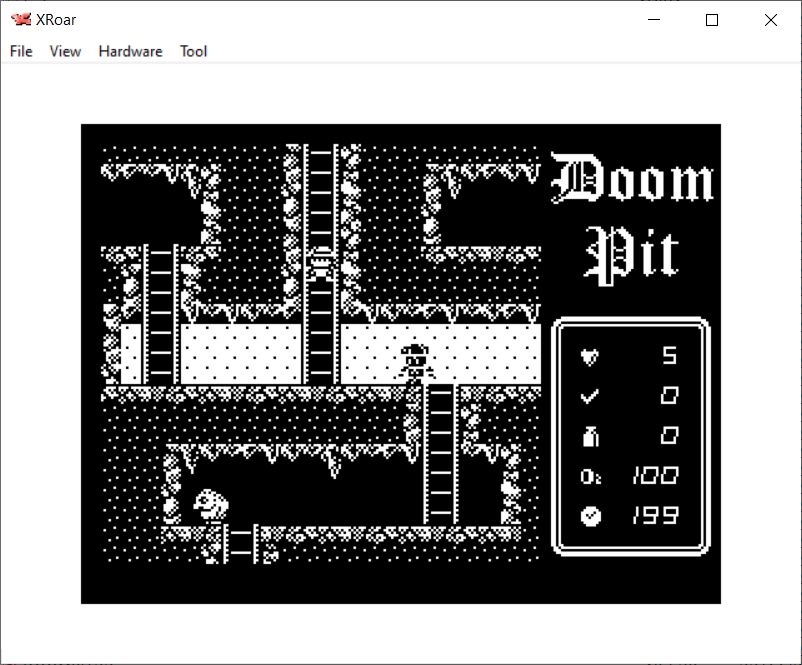This screenshot has width=802, height=665.
Task: Click the clock timer icon
Action: click(x=590, y=516)
